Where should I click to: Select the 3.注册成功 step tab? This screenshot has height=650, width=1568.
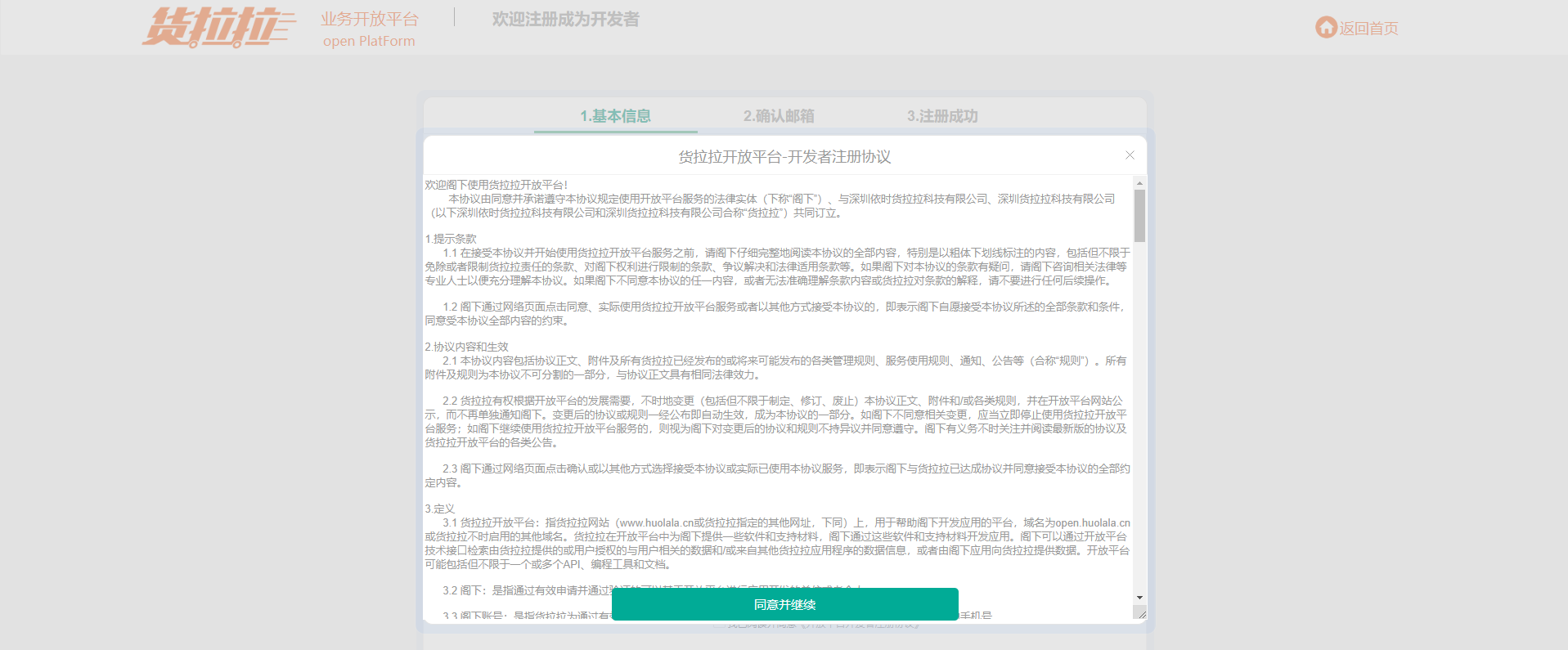point(942,116)
